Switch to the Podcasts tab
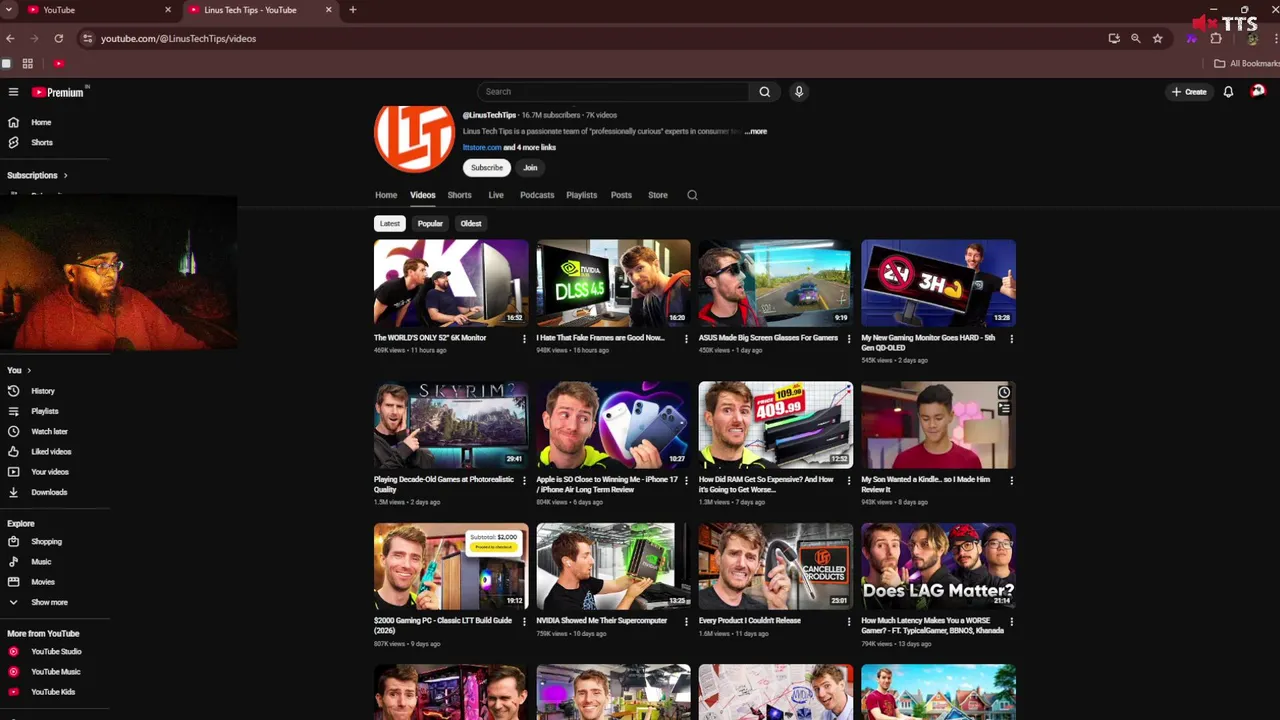This screenshot has width=1280, height=720. coord(537,195)
